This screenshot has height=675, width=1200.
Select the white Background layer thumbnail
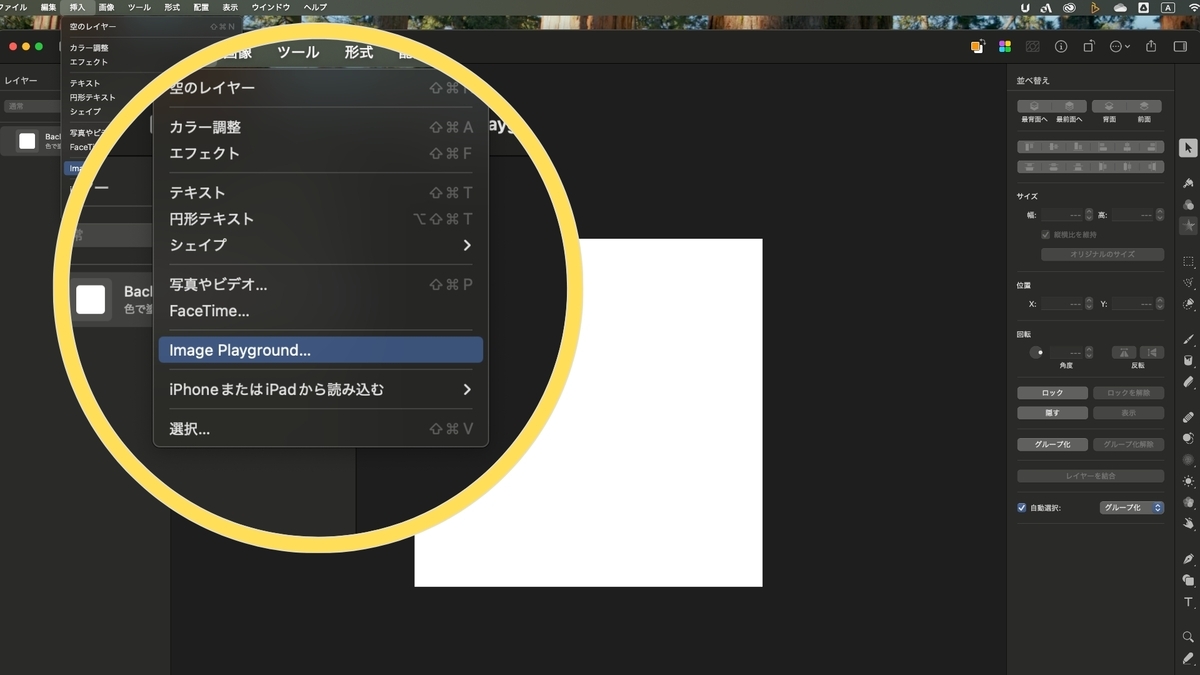click(27, 141)
